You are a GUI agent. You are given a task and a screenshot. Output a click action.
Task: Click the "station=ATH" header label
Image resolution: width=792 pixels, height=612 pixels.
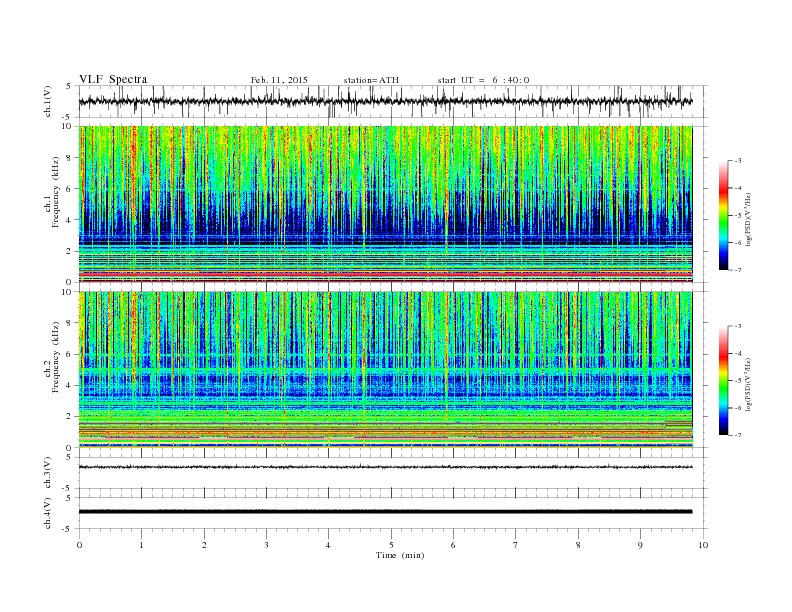[x=371, y=80]
